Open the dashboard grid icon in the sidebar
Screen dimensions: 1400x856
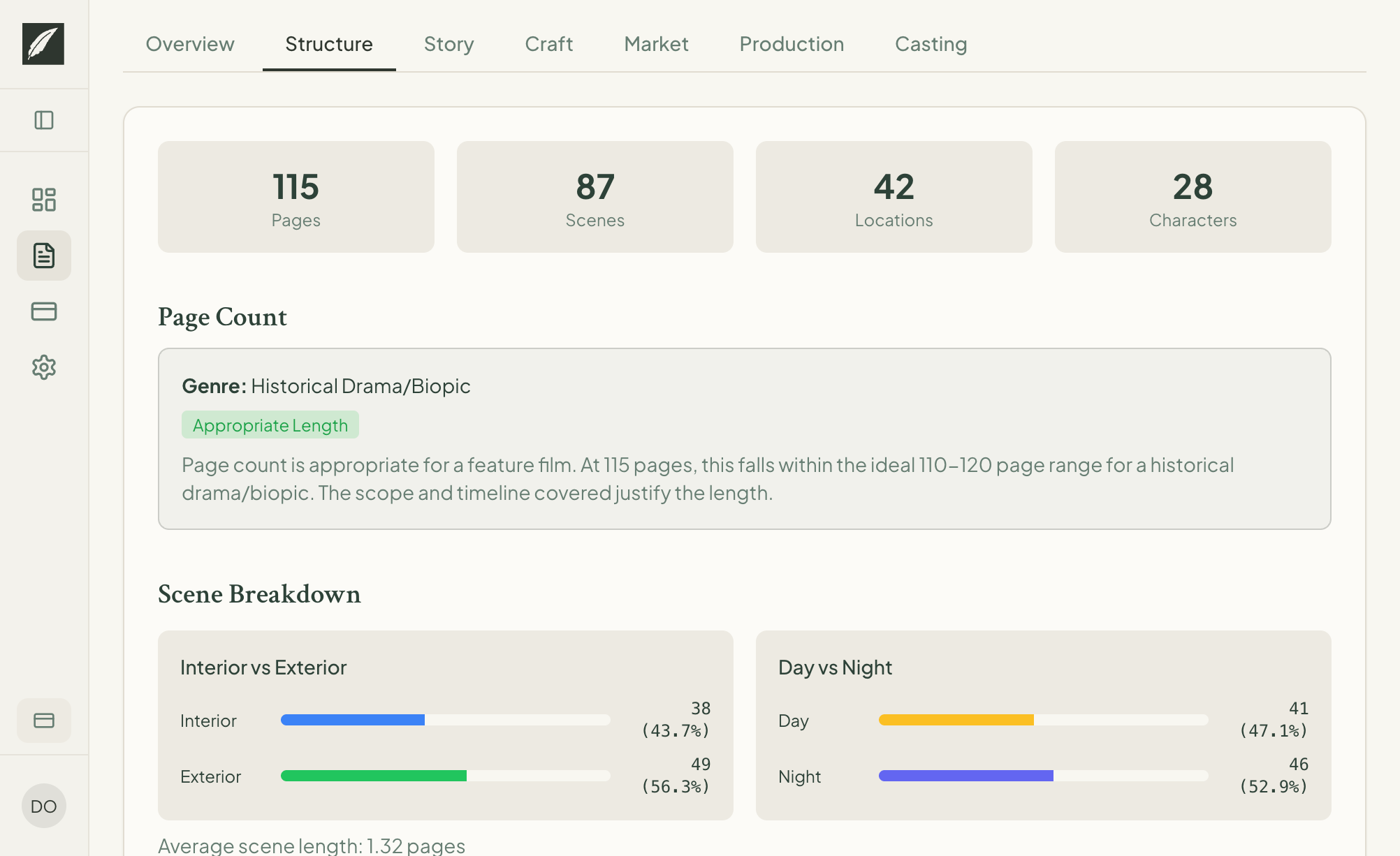click(44, 200)
